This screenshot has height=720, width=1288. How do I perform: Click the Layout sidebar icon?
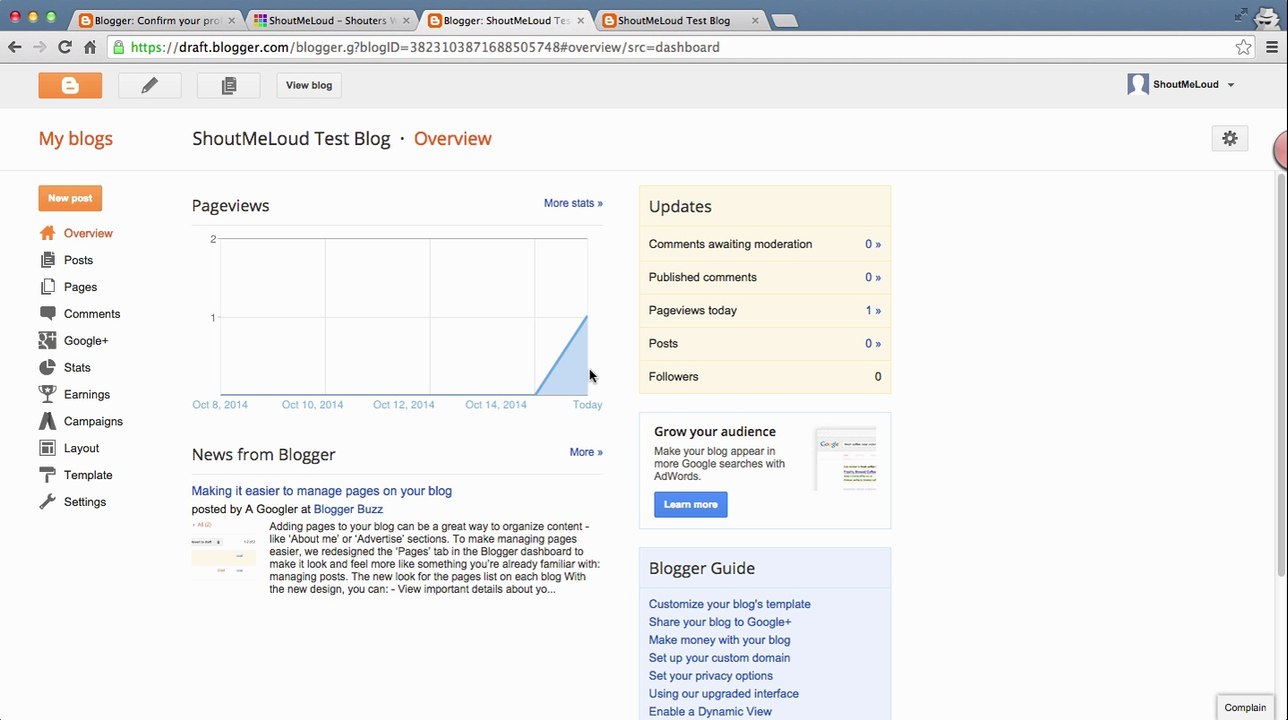47,449
